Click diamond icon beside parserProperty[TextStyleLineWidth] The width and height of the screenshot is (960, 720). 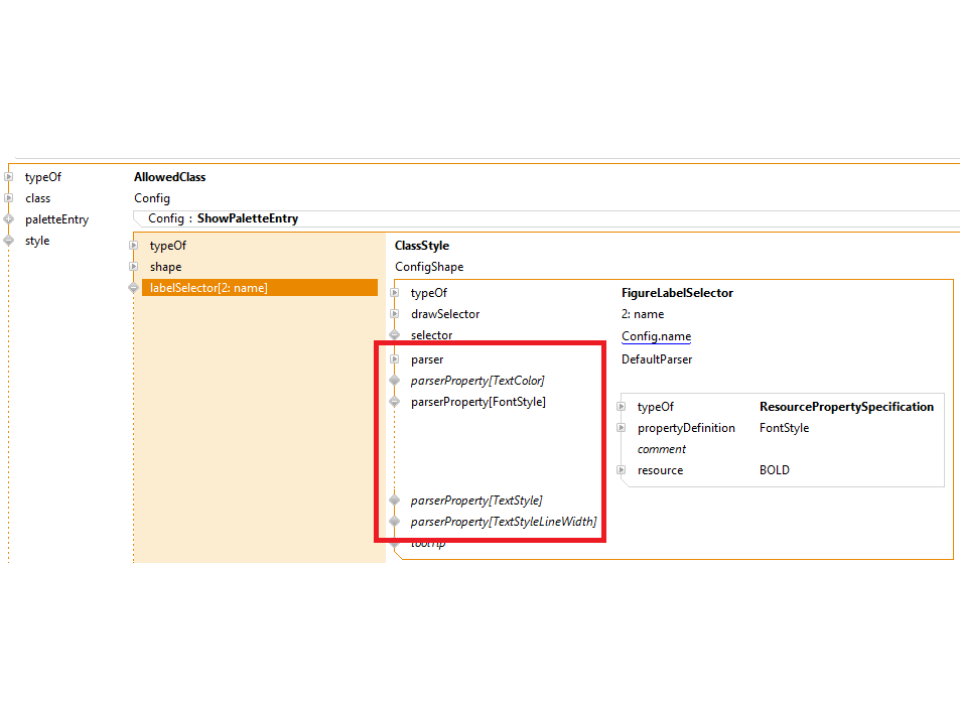tap(394, 522)
